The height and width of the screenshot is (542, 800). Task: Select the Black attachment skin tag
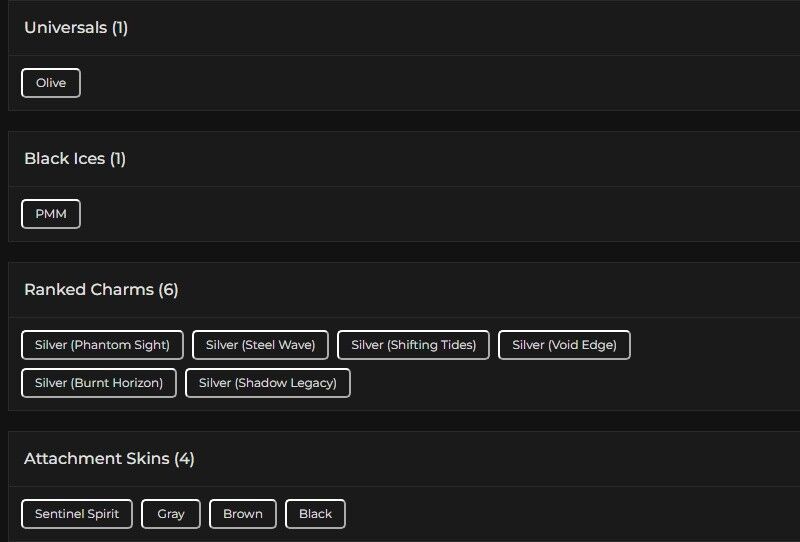(315, 514)
